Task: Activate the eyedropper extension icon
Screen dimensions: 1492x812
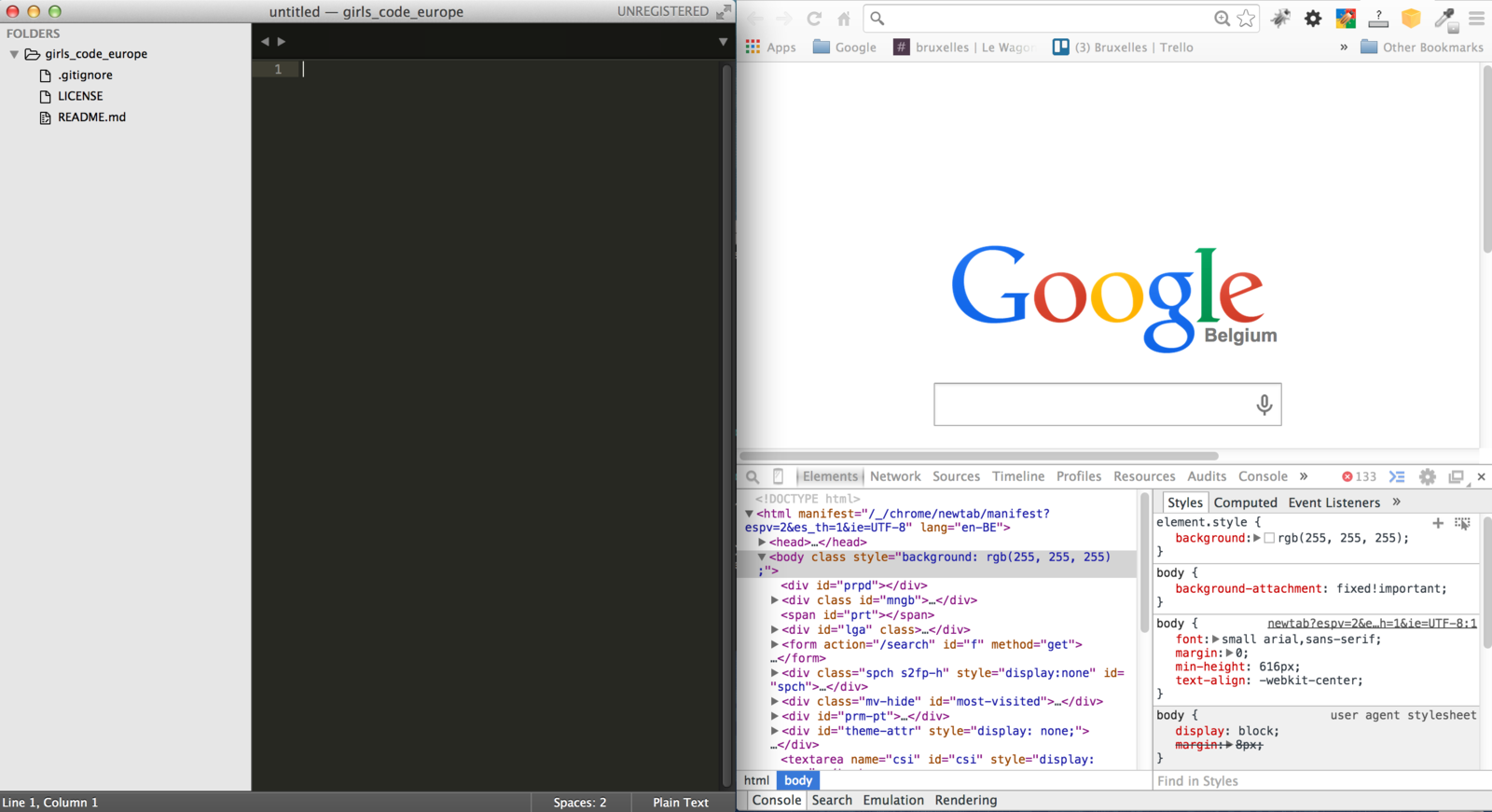Action: [1445, 19]
